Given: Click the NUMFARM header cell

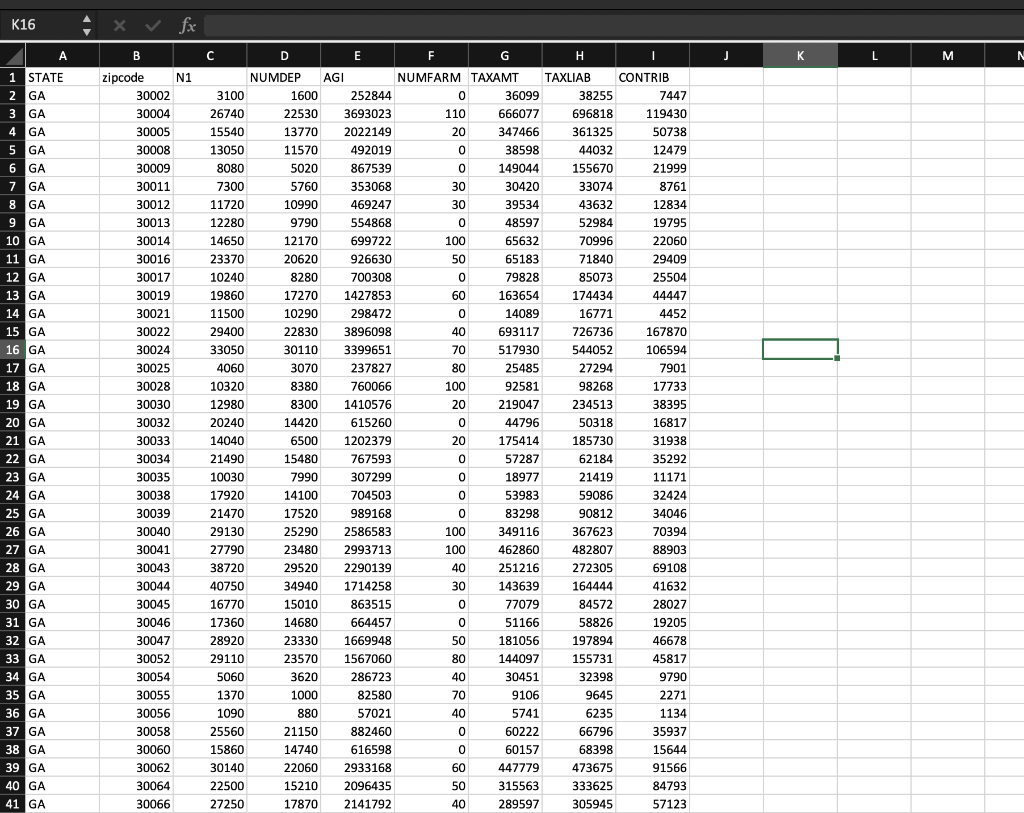Looking at the screenshot, I should pyautogui.click(x=431, y=77).
